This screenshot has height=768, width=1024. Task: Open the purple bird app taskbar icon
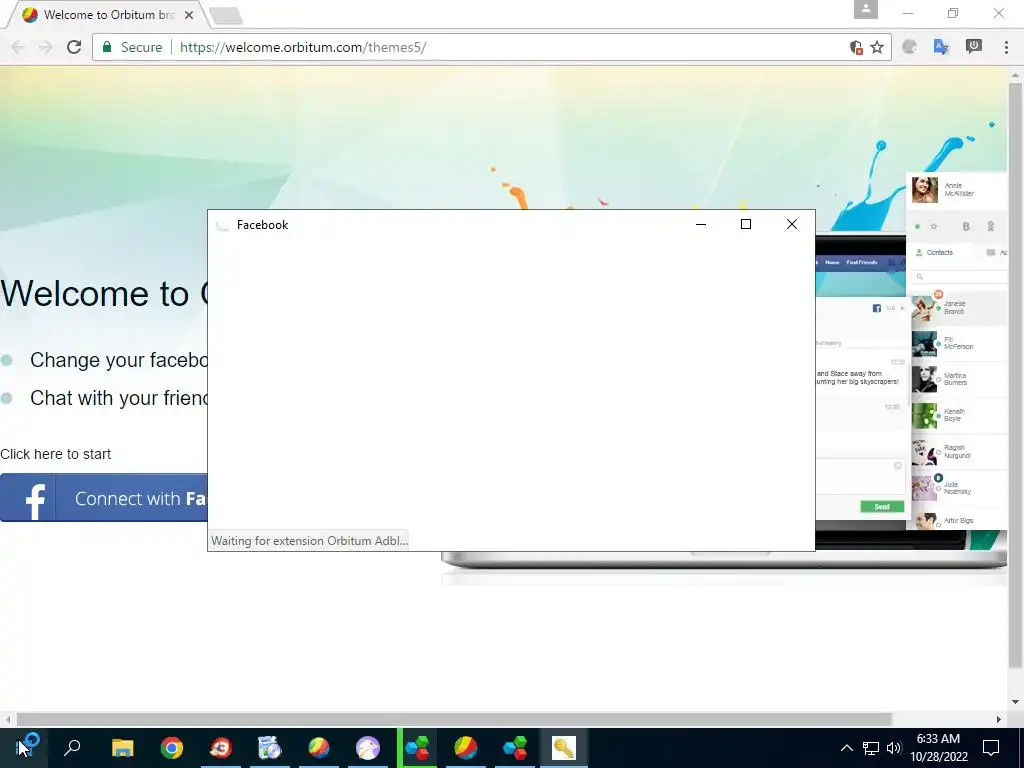[x=368, y=748]
